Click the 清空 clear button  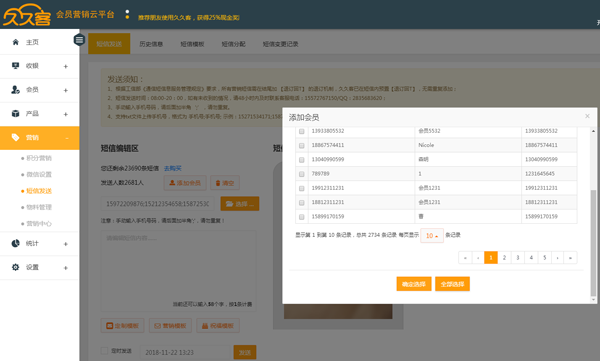(225, 183)
